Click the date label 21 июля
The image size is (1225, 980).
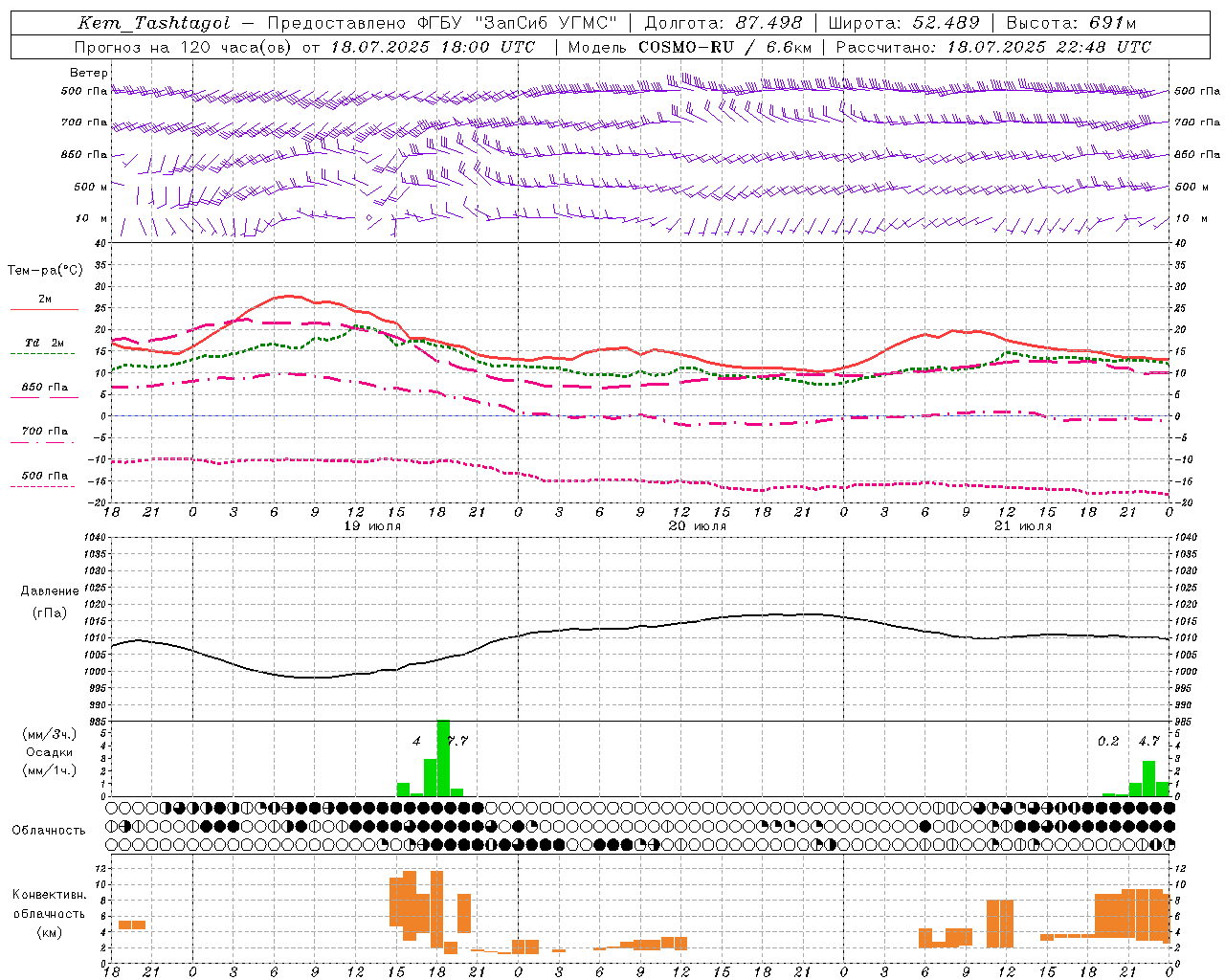tap(1022, 526)
